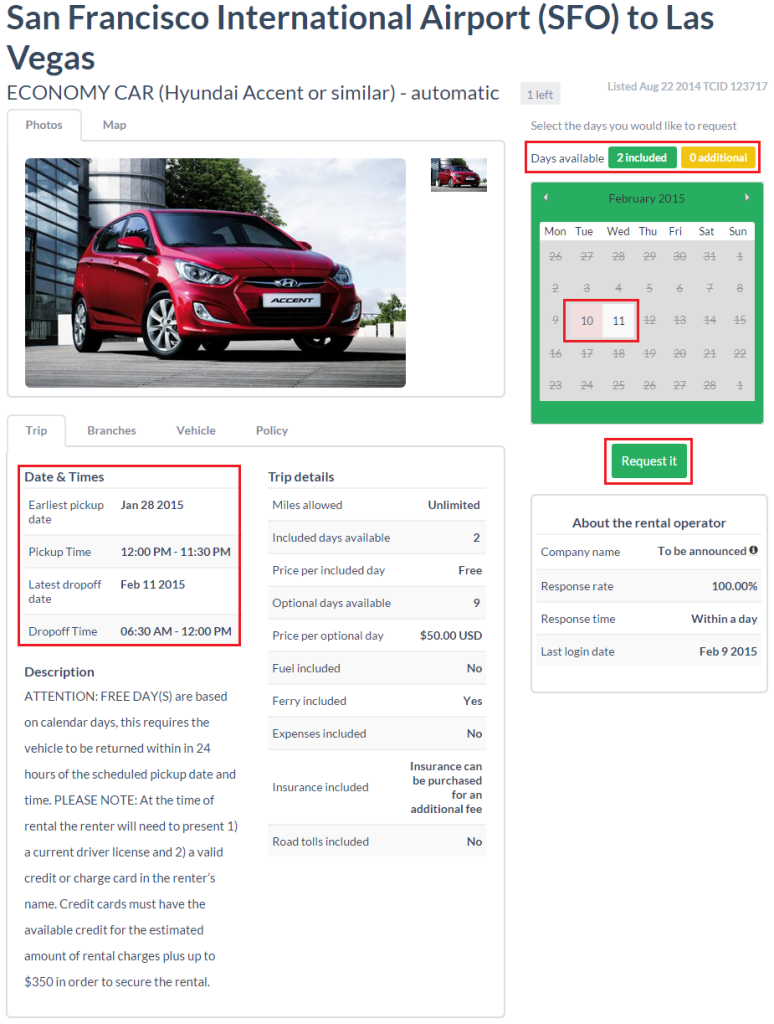Select February 10 on the calendar

[x=587, y=321]
